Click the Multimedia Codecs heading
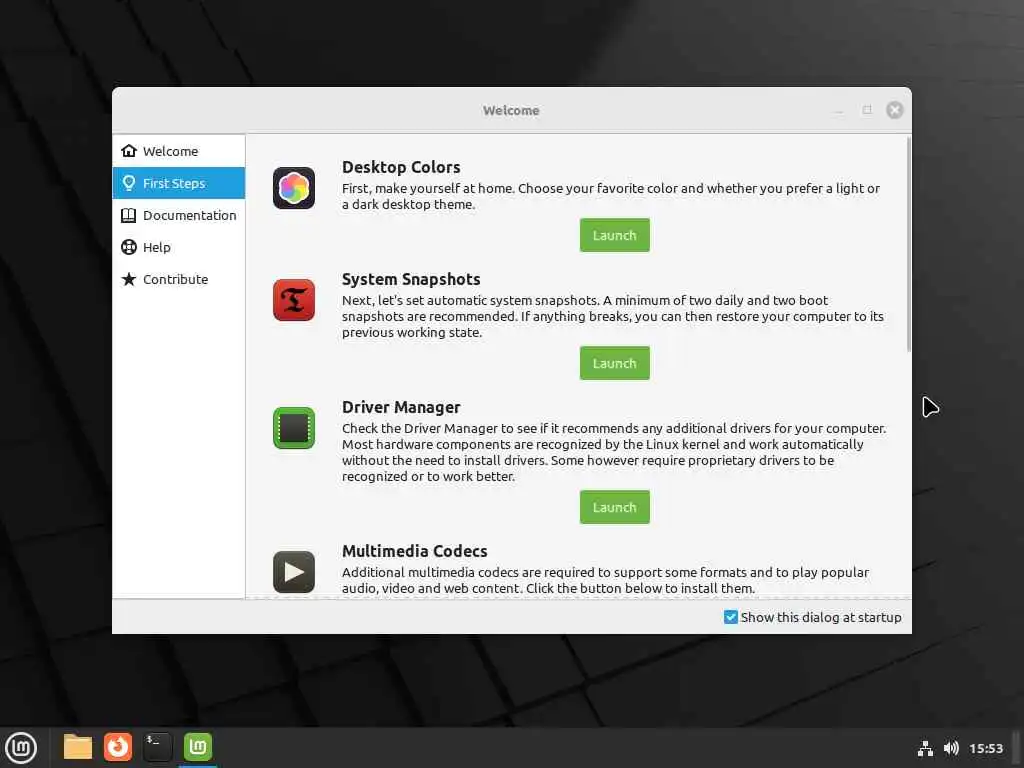The image size is (1024, 768). 415,551
